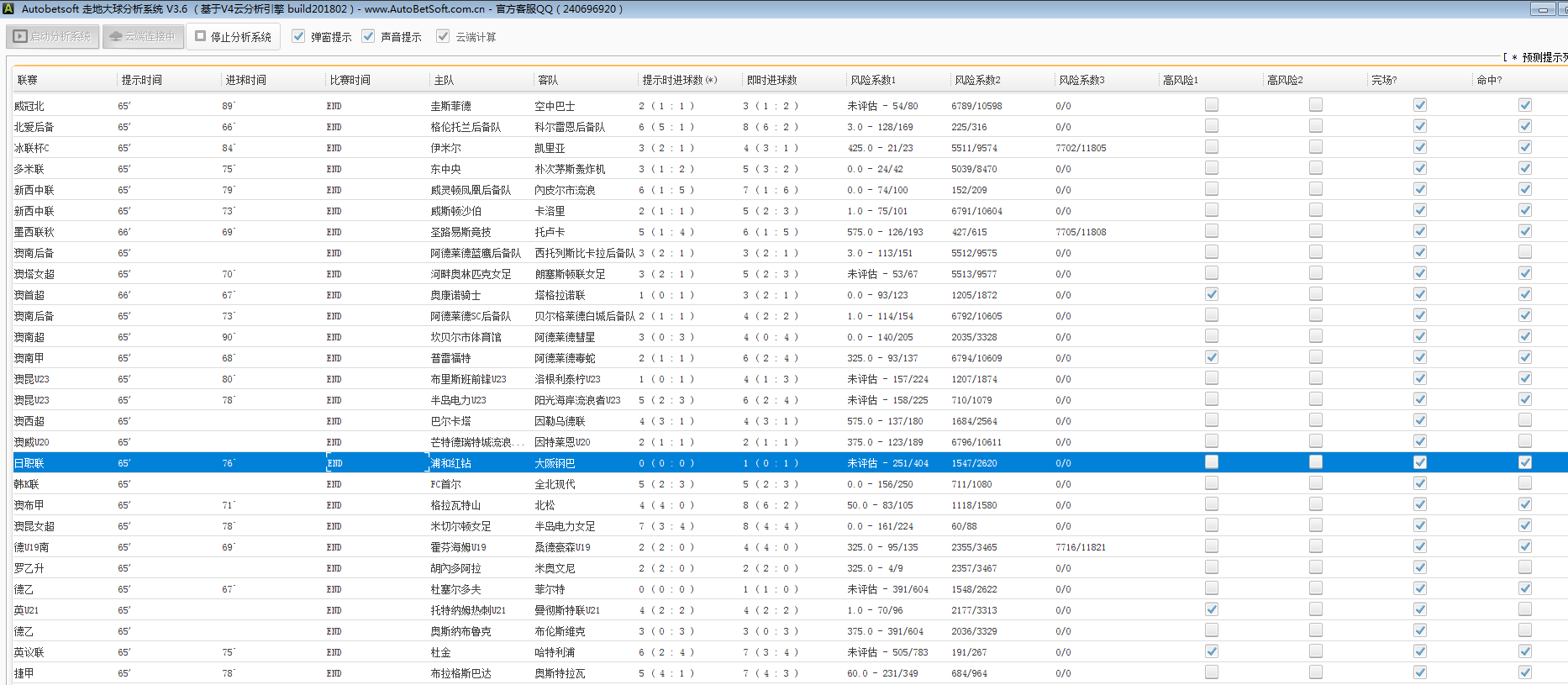Viewport: 1568px width, 685px height.
Task: Select the 冰联杯C row with 伊米尔
Action: pos(445,148)
